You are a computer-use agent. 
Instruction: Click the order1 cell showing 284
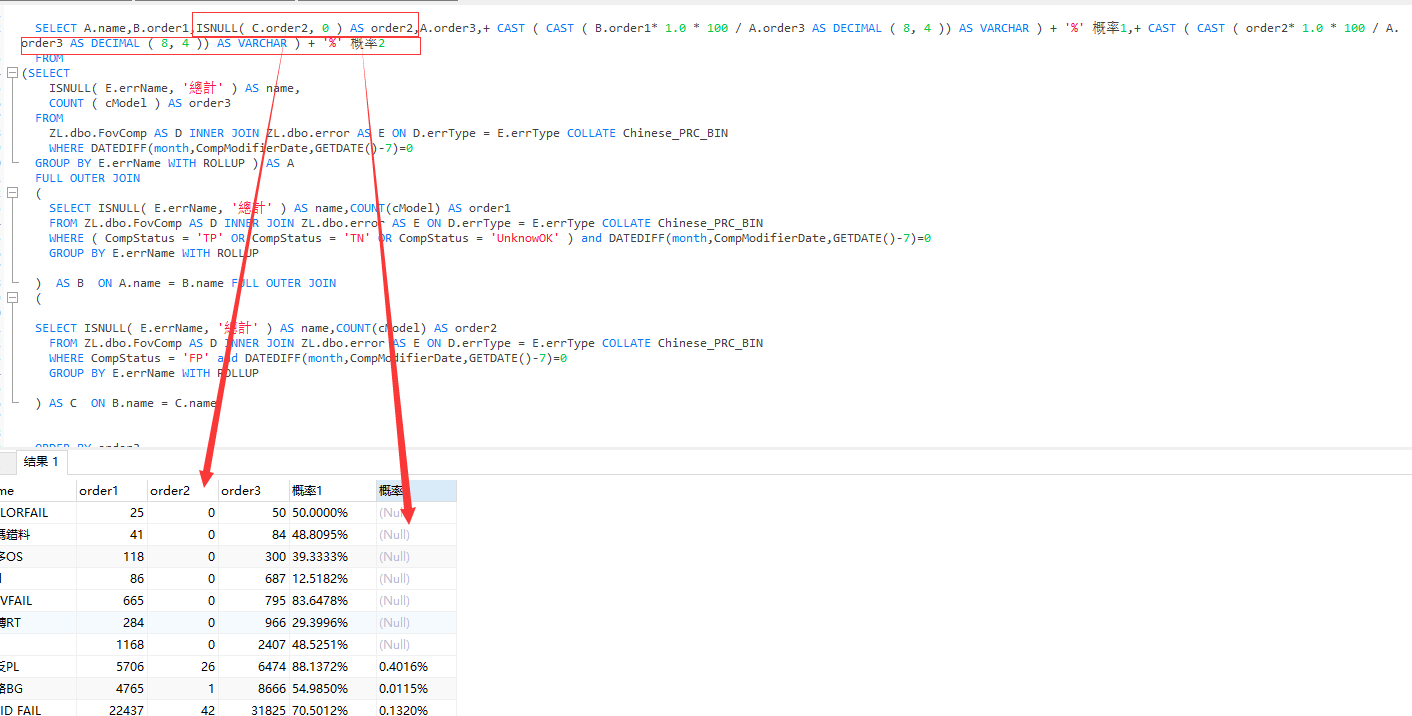112,622
